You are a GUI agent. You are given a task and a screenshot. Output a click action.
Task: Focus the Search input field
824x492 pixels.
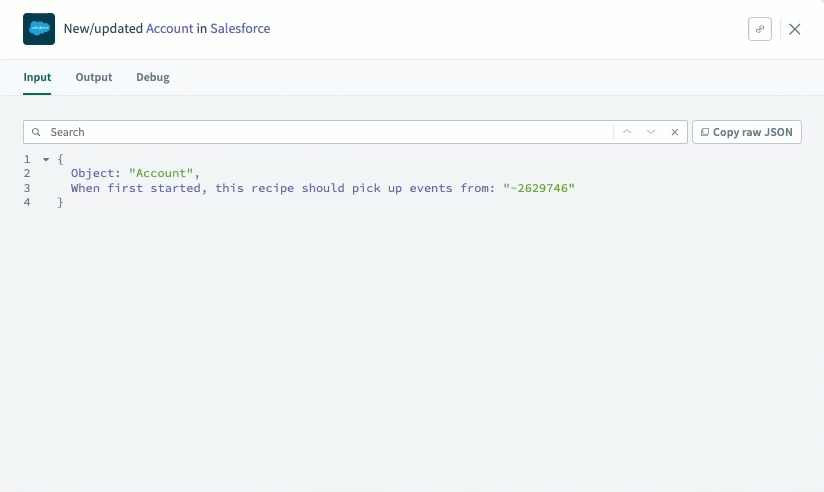click(320, 132)
